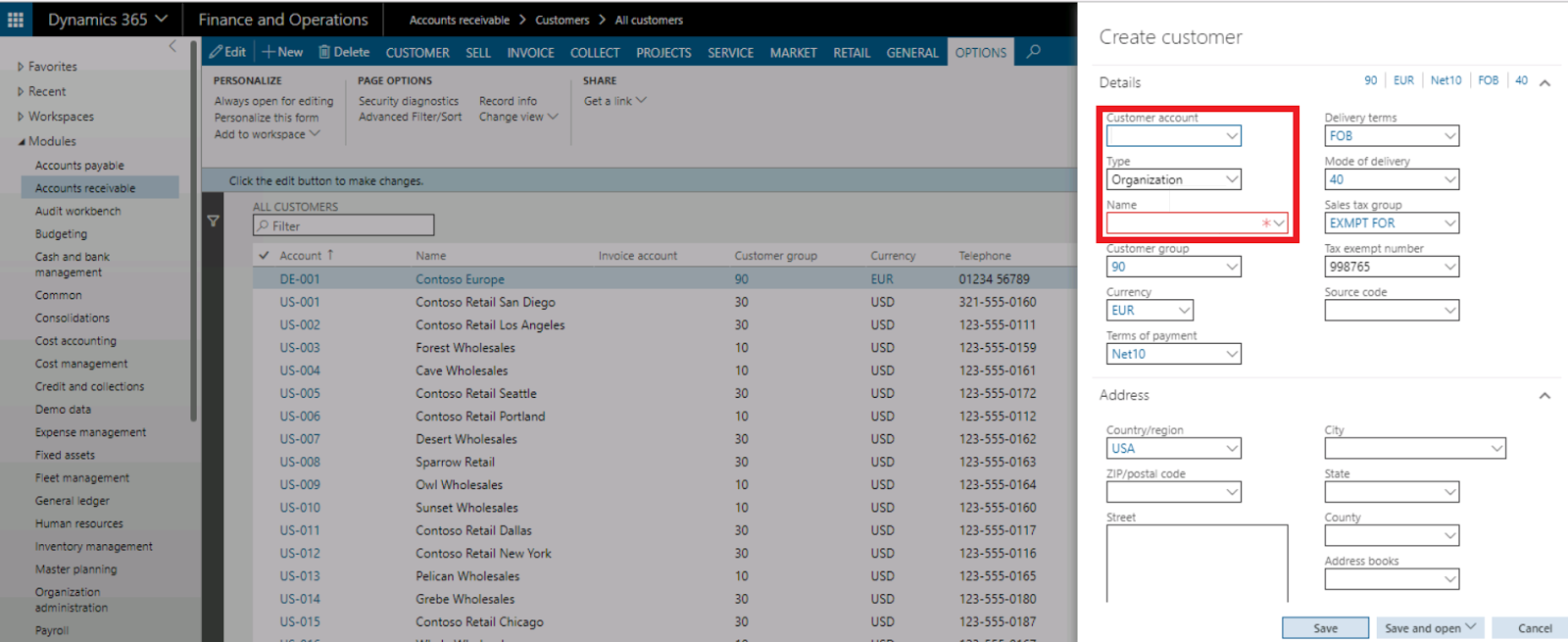1568x642 pixels.
Task: Open the City dropdown
Action: point(1496,448)
